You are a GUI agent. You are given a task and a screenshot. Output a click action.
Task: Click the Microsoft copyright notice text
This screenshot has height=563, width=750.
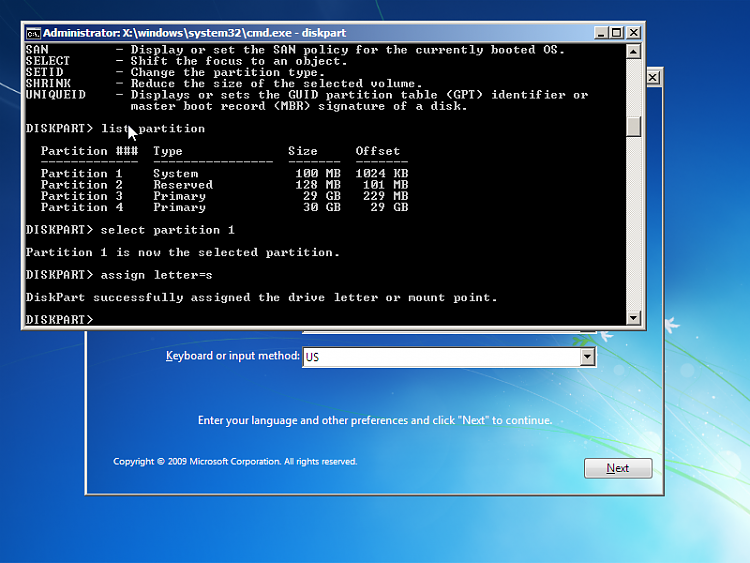[x=235, y=462]
